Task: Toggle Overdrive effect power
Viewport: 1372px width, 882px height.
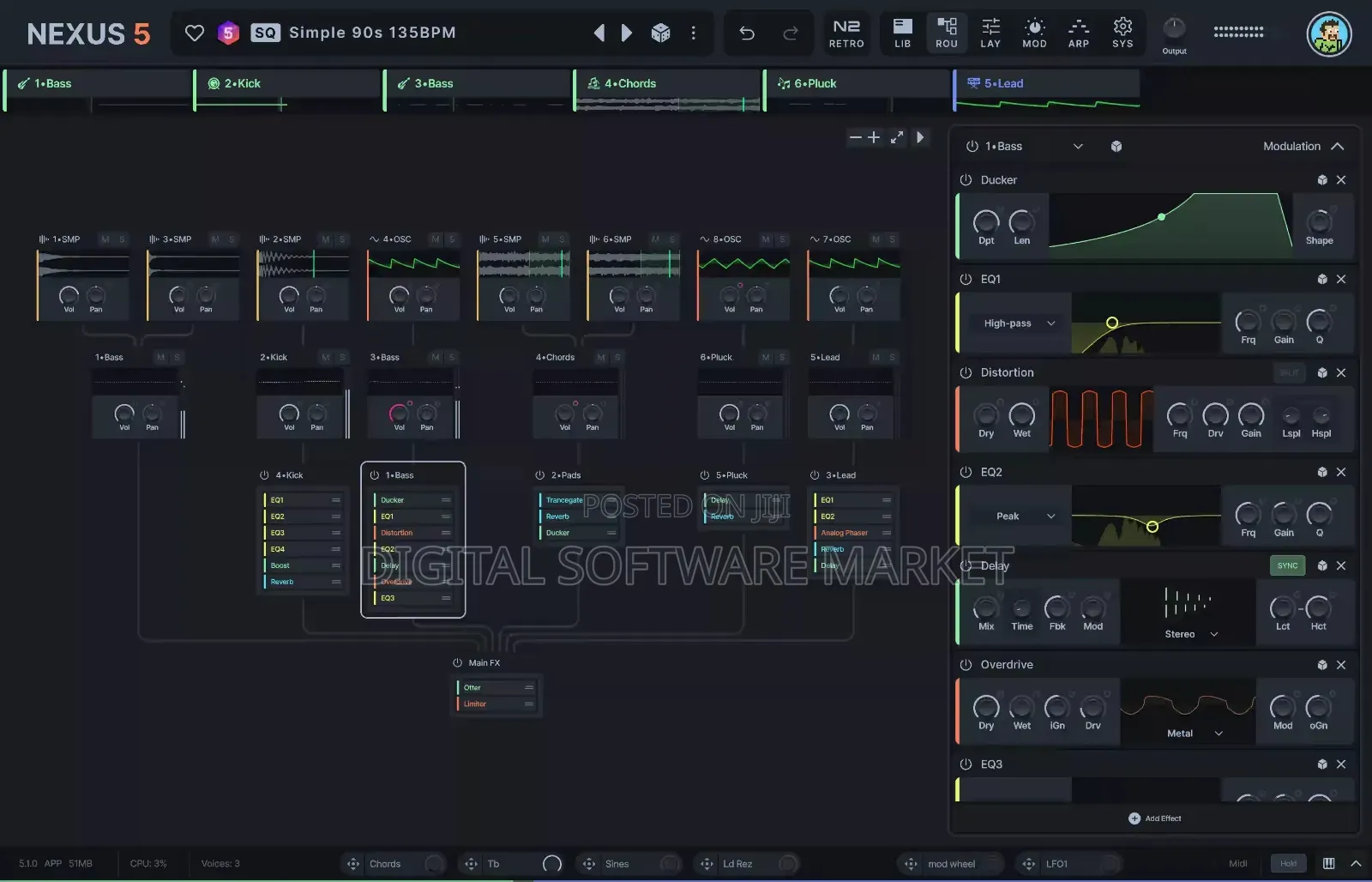Action: [x=966, y=666]
